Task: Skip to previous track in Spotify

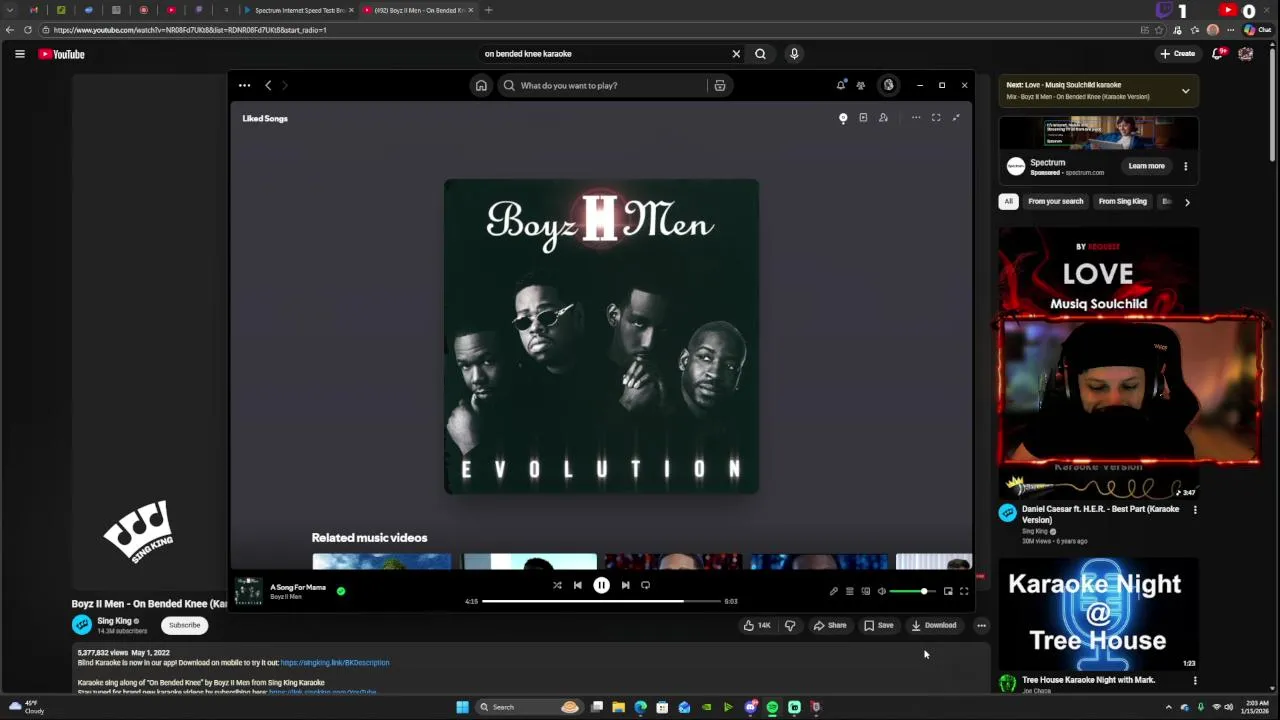Action: point(578,585)
